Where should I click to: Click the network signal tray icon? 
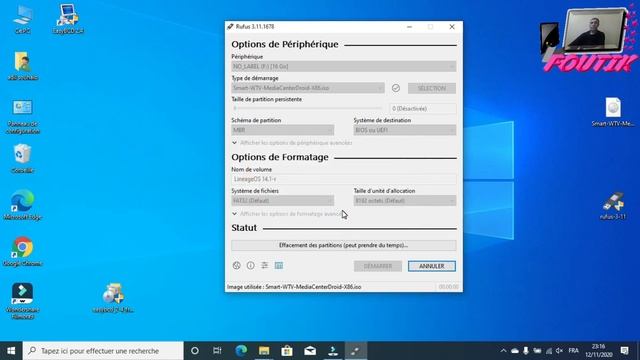click(549, 351)
